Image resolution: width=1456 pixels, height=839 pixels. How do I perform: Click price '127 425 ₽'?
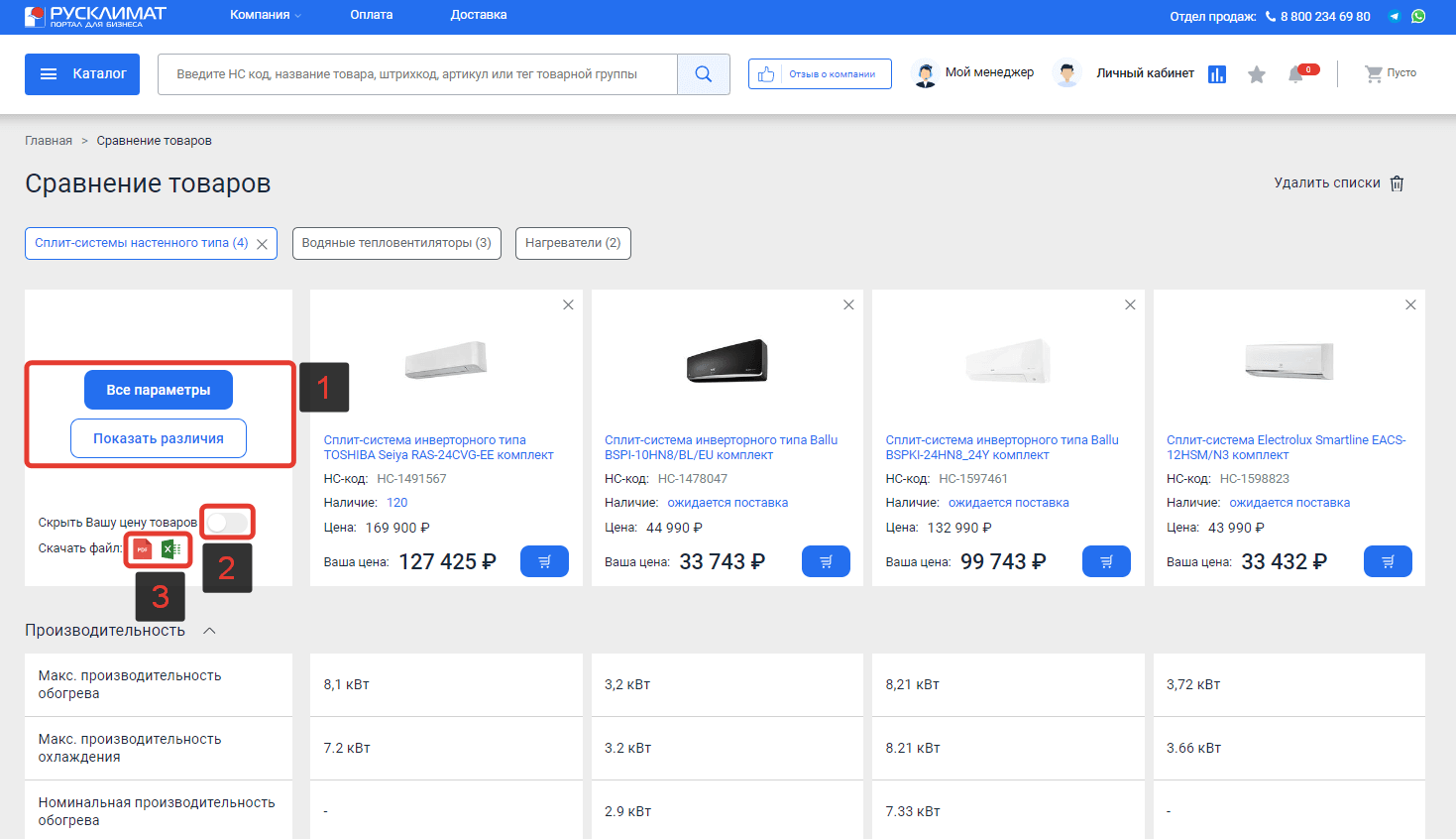coord(447,561)
